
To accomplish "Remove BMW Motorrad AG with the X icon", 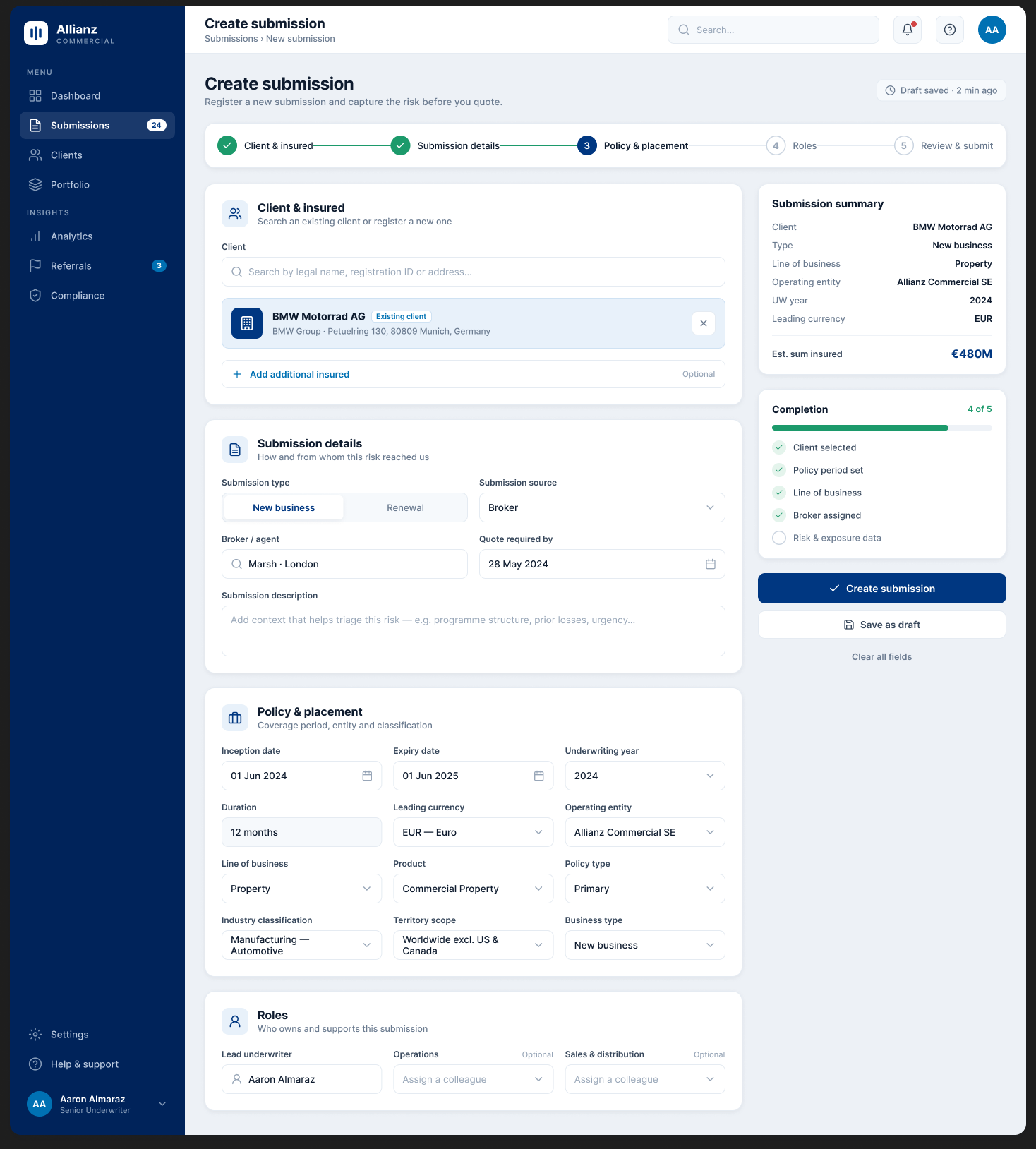I will [704, 323].
